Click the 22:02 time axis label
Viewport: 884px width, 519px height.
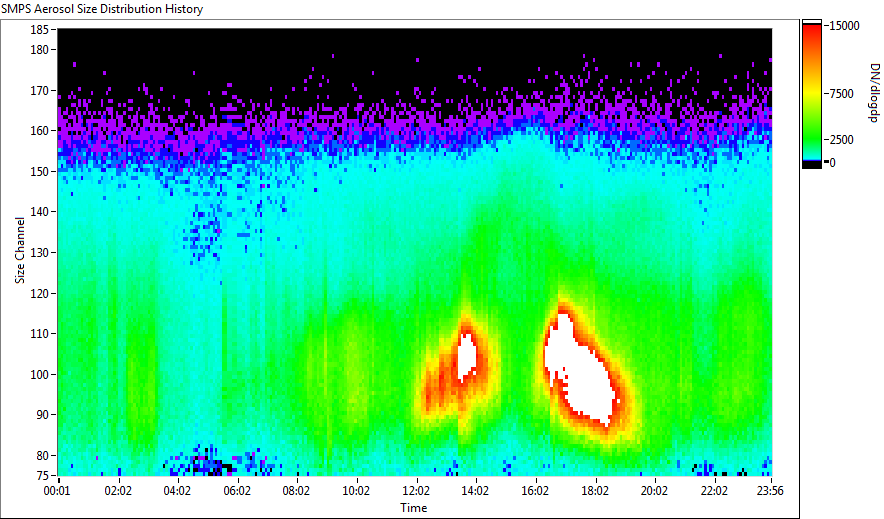pos(714,491)
